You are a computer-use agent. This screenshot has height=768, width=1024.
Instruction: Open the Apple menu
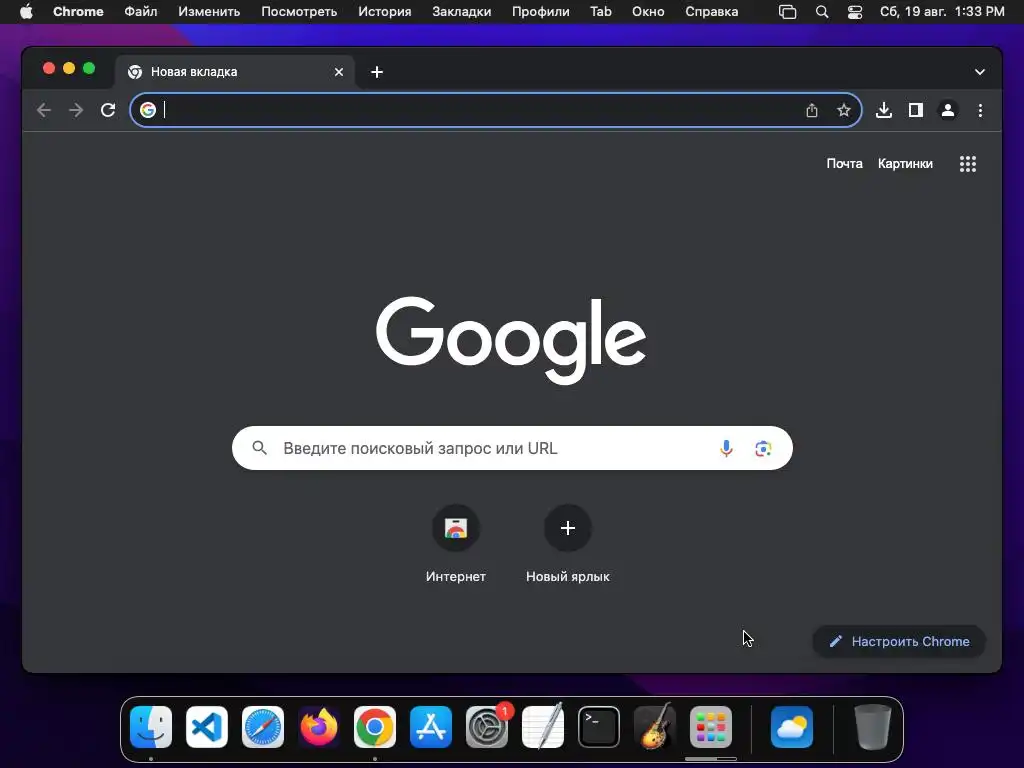click(x=26, y=12)
